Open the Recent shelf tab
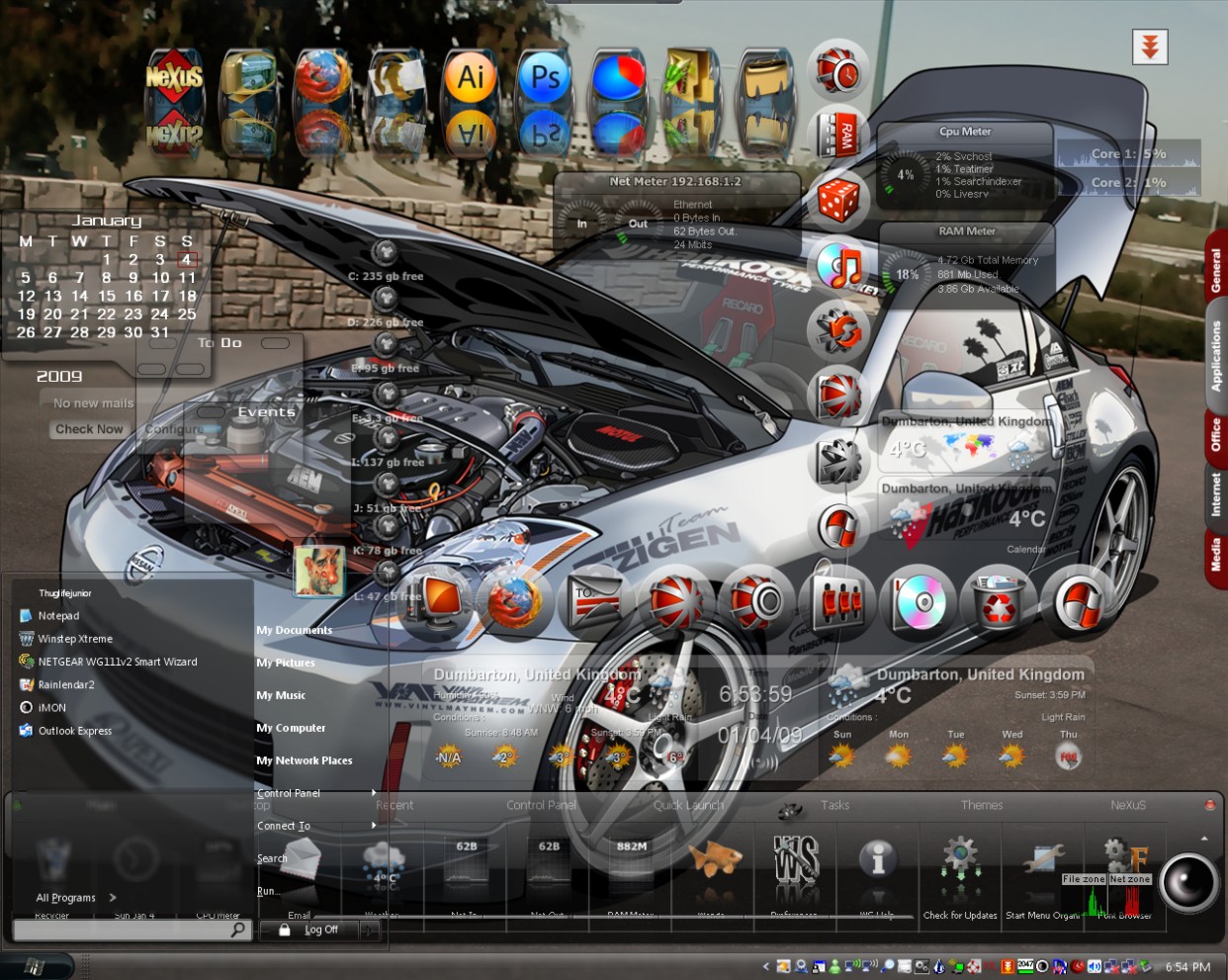Viewport: 1228px width, 980px height. coord(395,805)
